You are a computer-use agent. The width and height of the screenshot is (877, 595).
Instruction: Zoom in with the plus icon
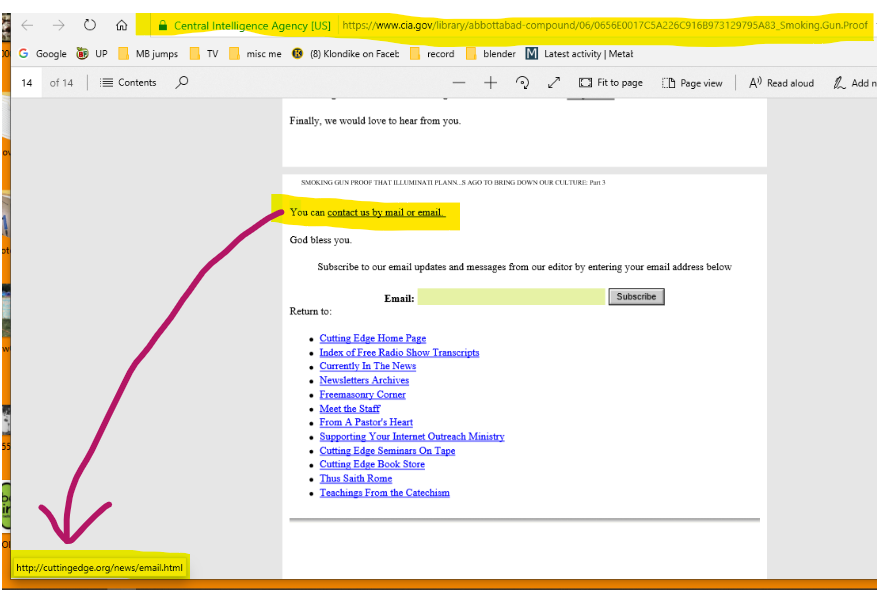490,83
